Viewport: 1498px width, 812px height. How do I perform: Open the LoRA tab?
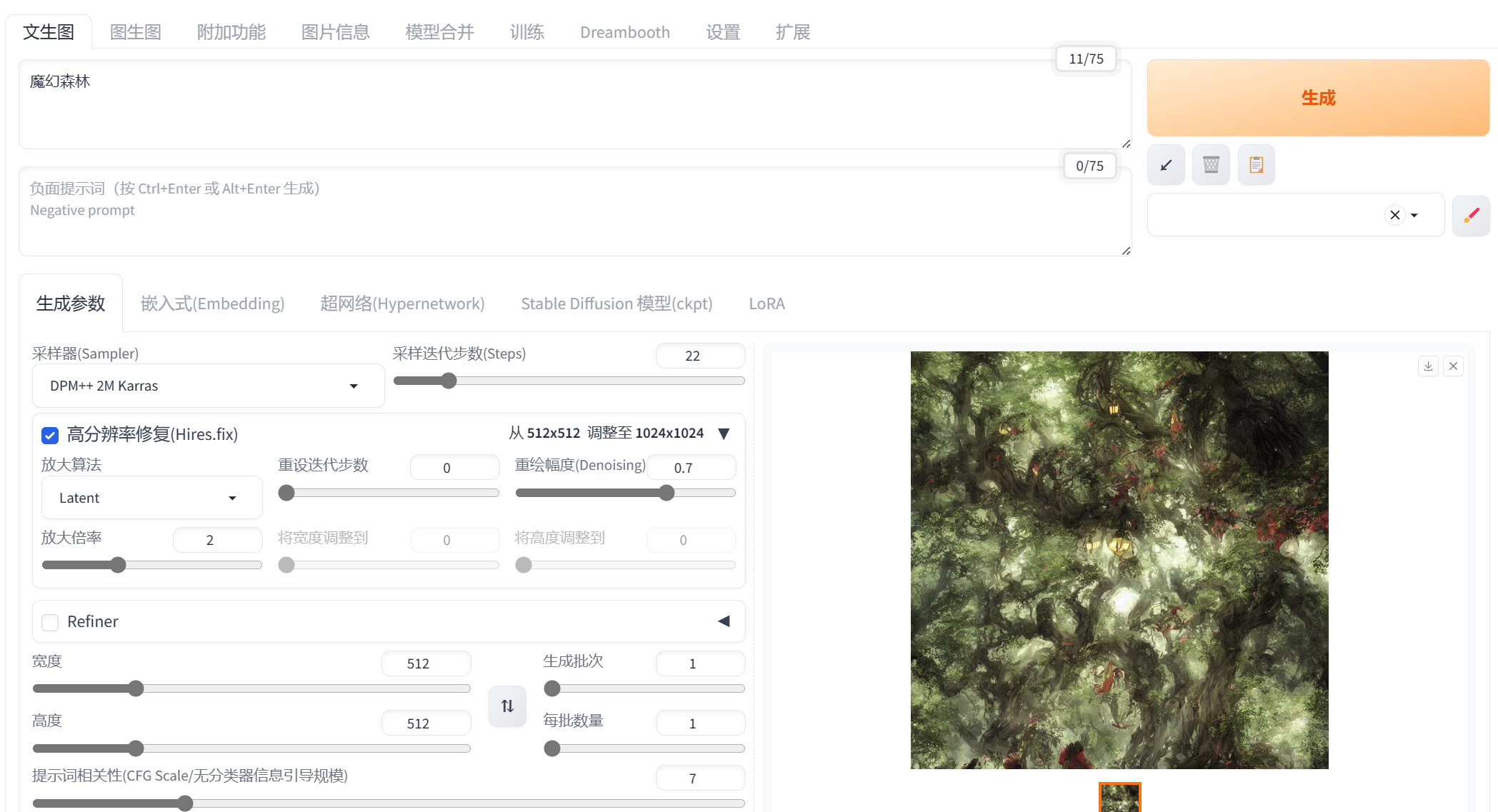(x=767, y=304)
